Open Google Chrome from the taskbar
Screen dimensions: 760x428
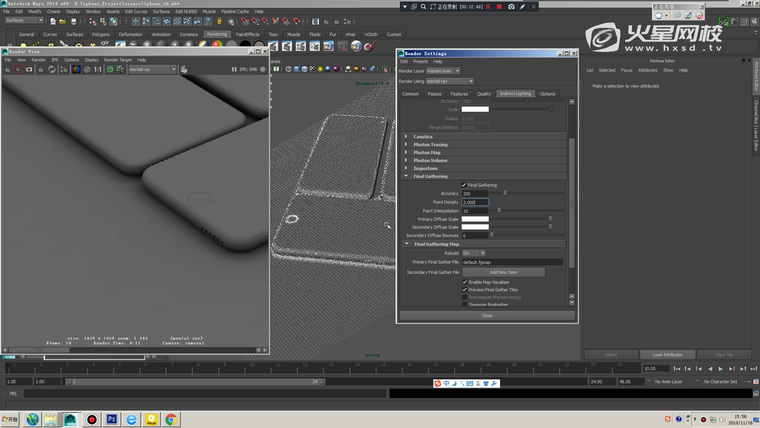point(171,419)
